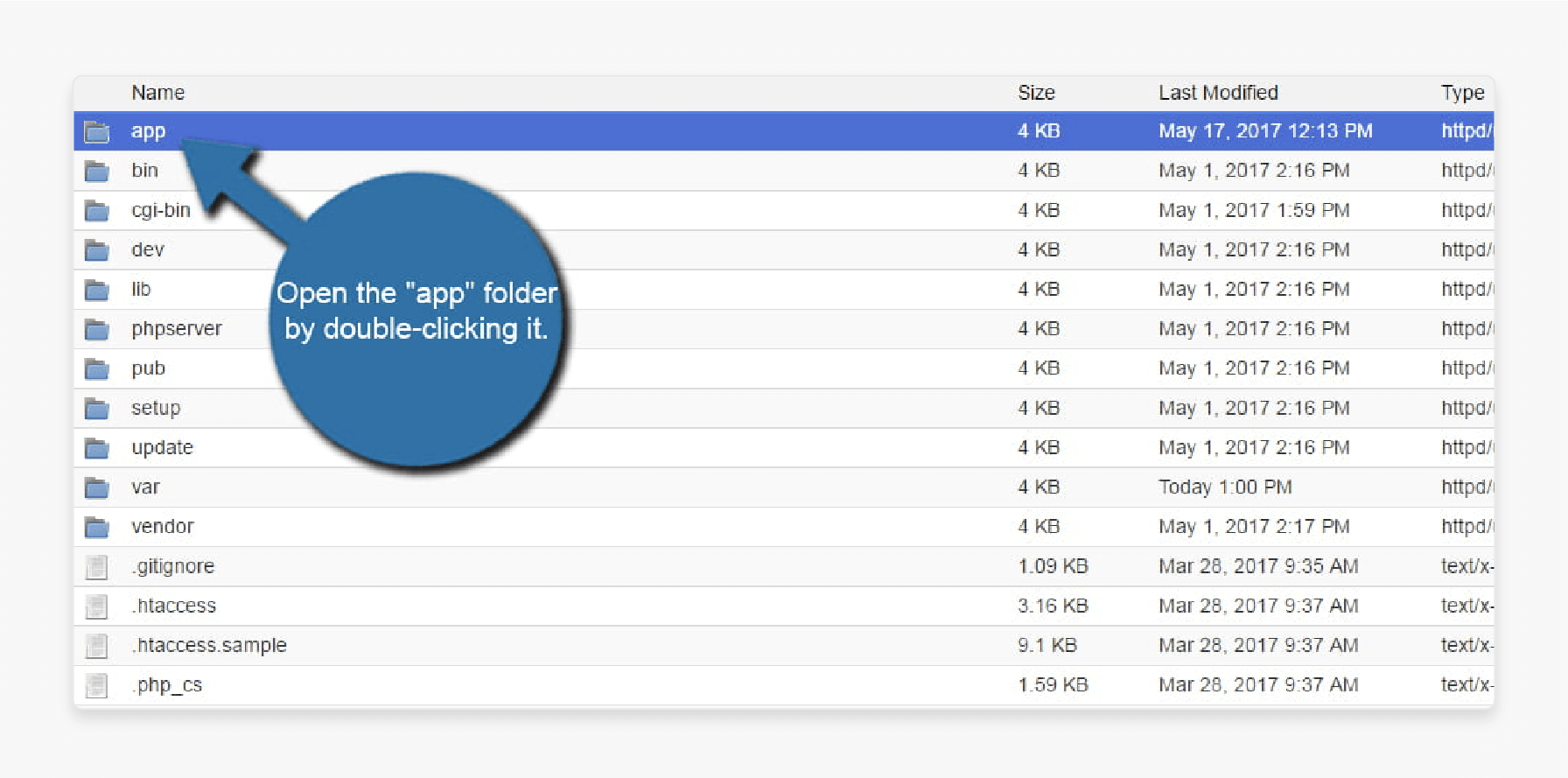This screenshot has height=778, width=1568.
Task: Select the "app" folder name
Action: [x=148, y=131]
